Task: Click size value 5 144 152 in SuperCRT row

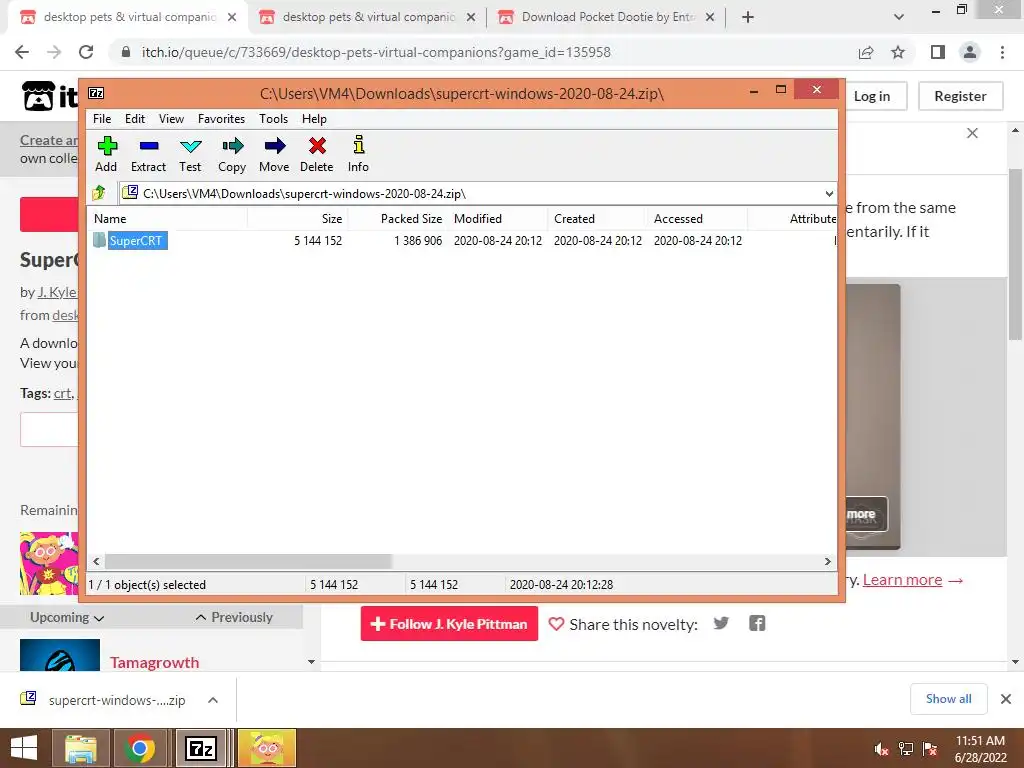Action: (318, 240)
